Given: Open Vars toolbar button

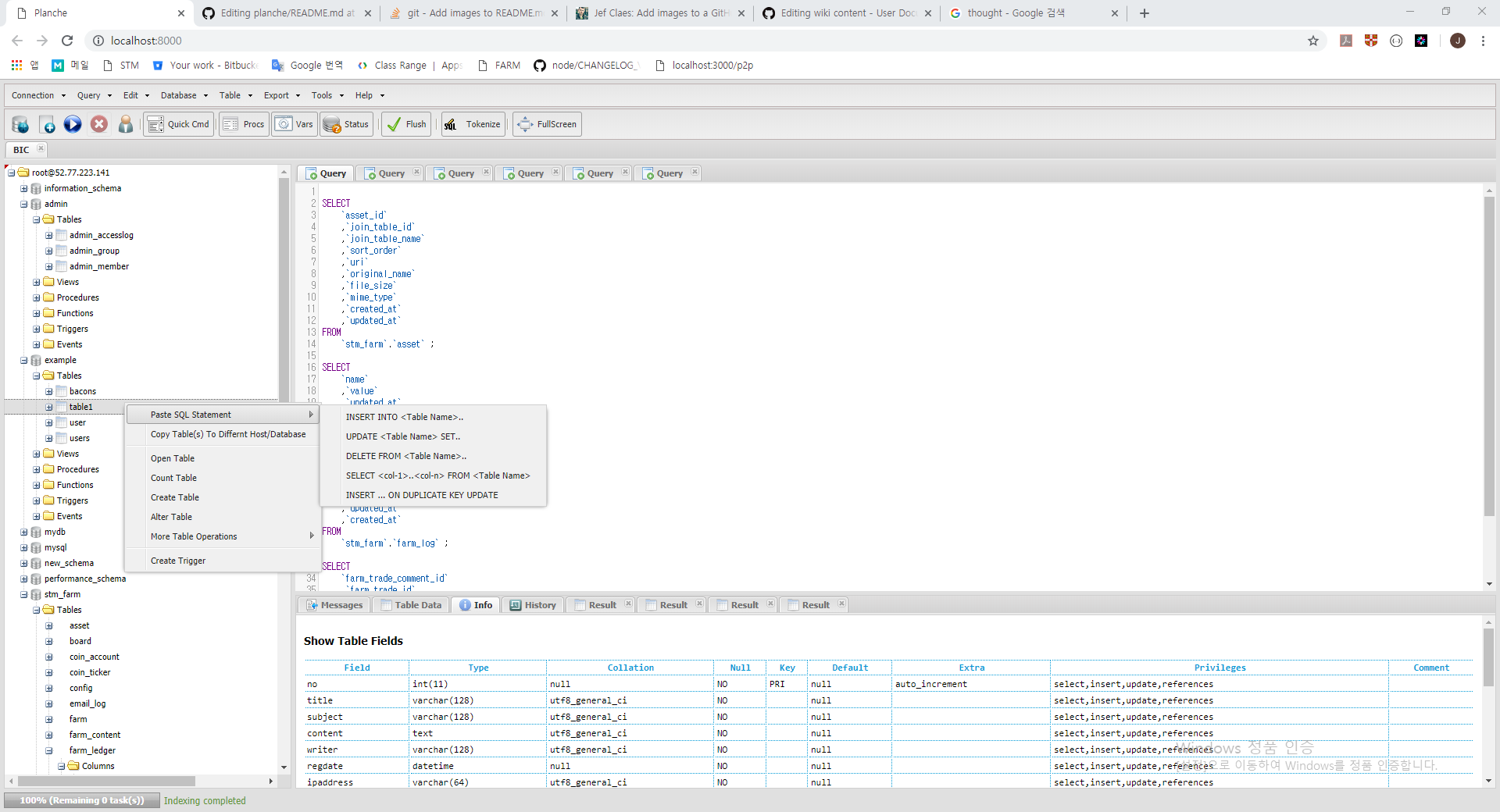Looking at the screenshot, I should coord(295,124).
